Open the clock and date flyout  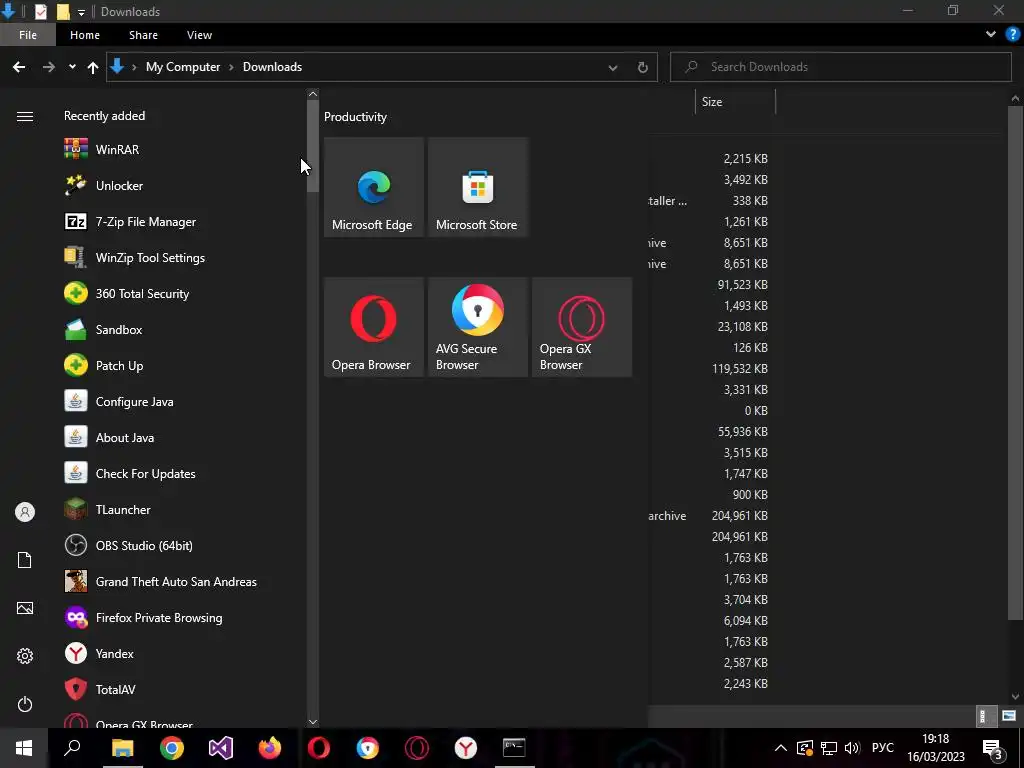pos(935,748)
